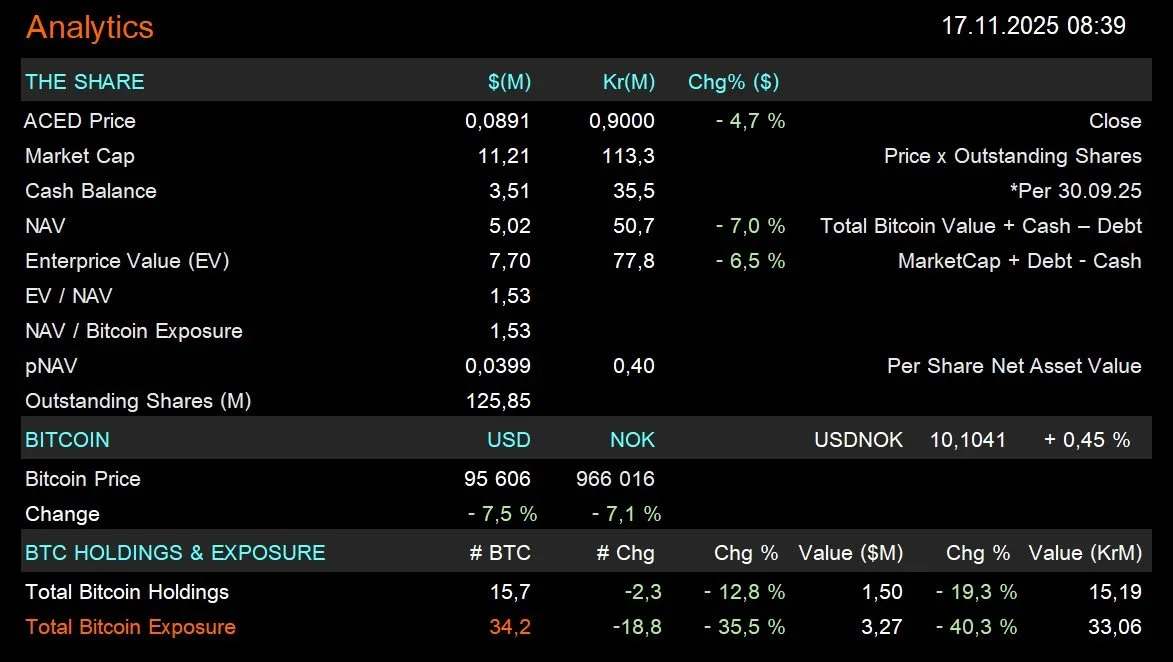Click the timestamp 17.11.2025 08:39
The image size is (1173, 662).
(x=1033, y=25)
